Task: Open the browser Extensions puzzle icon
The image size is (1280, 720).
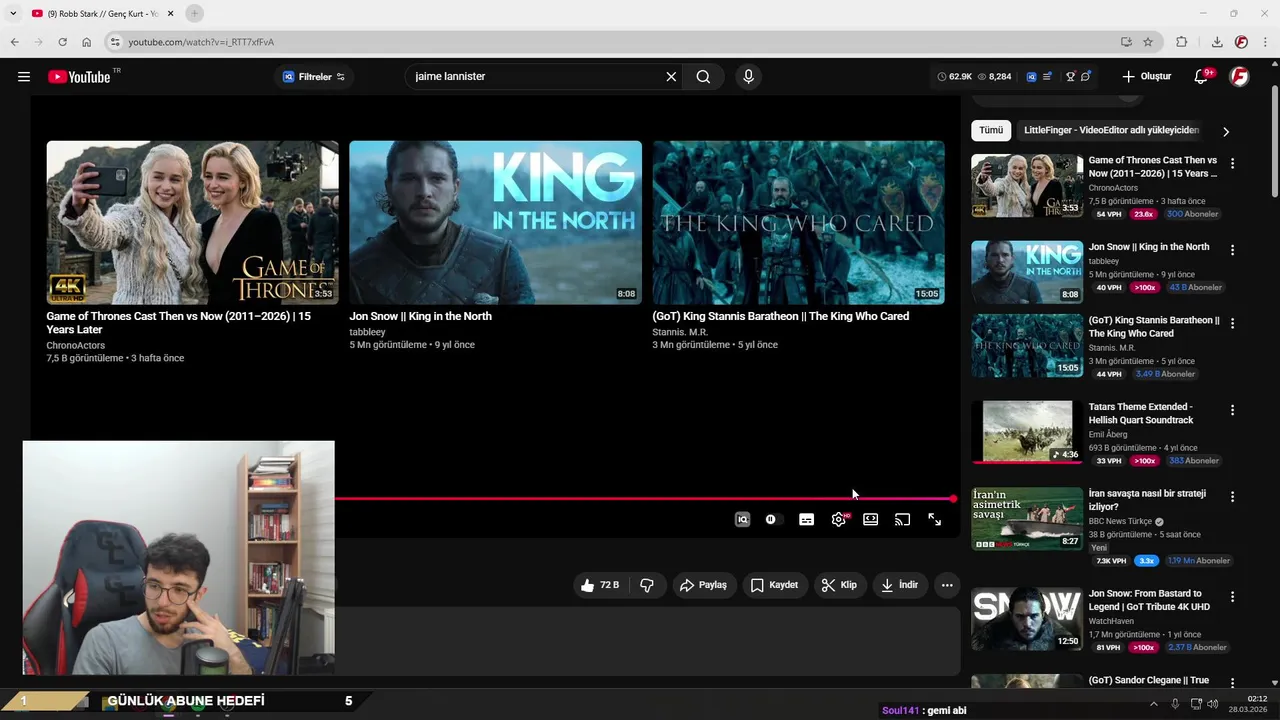Action: pyautogui.click(x=1181, y=42)
